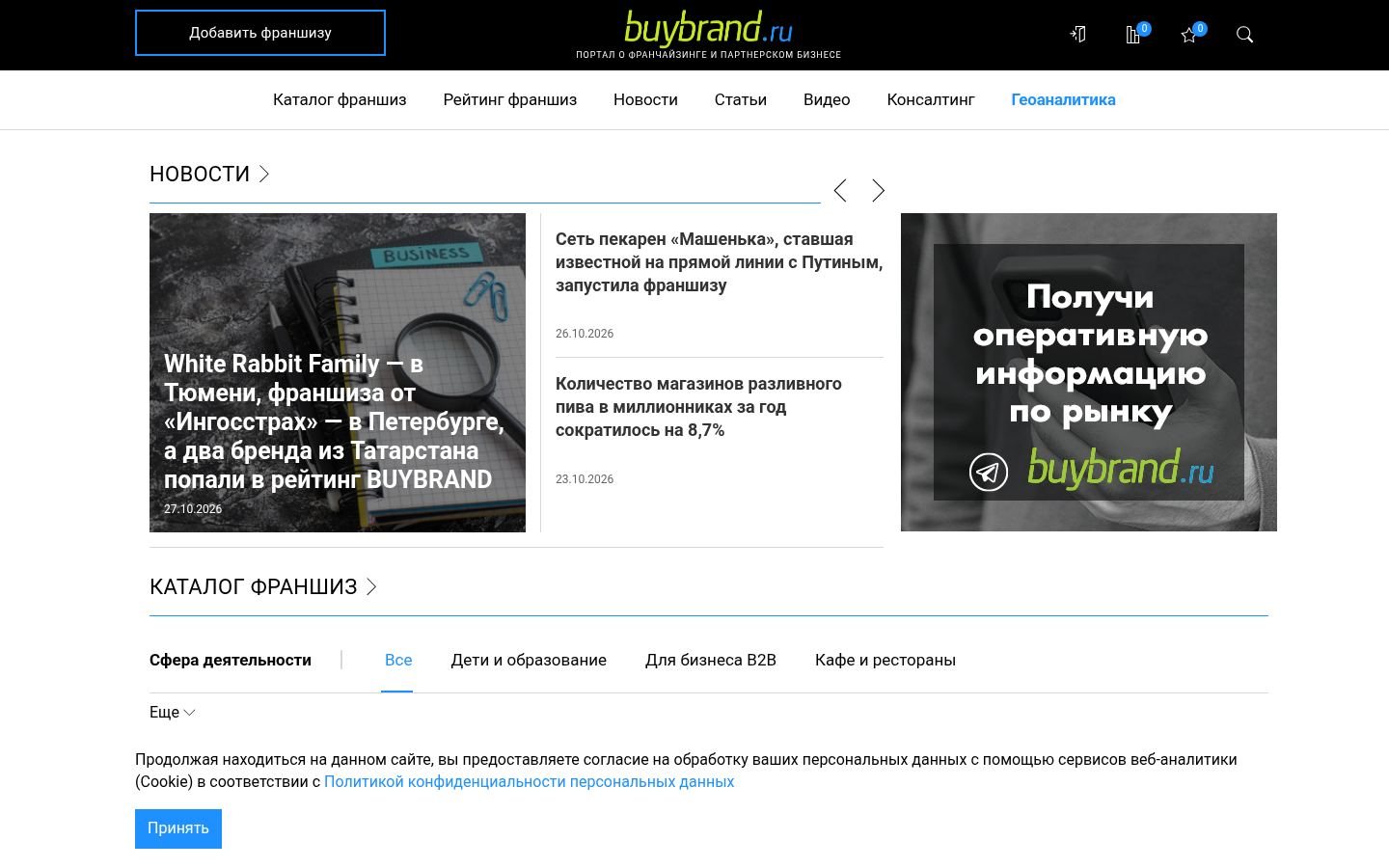
Task: Open the news about магазинов разливного пива
Action: (698, 407)
